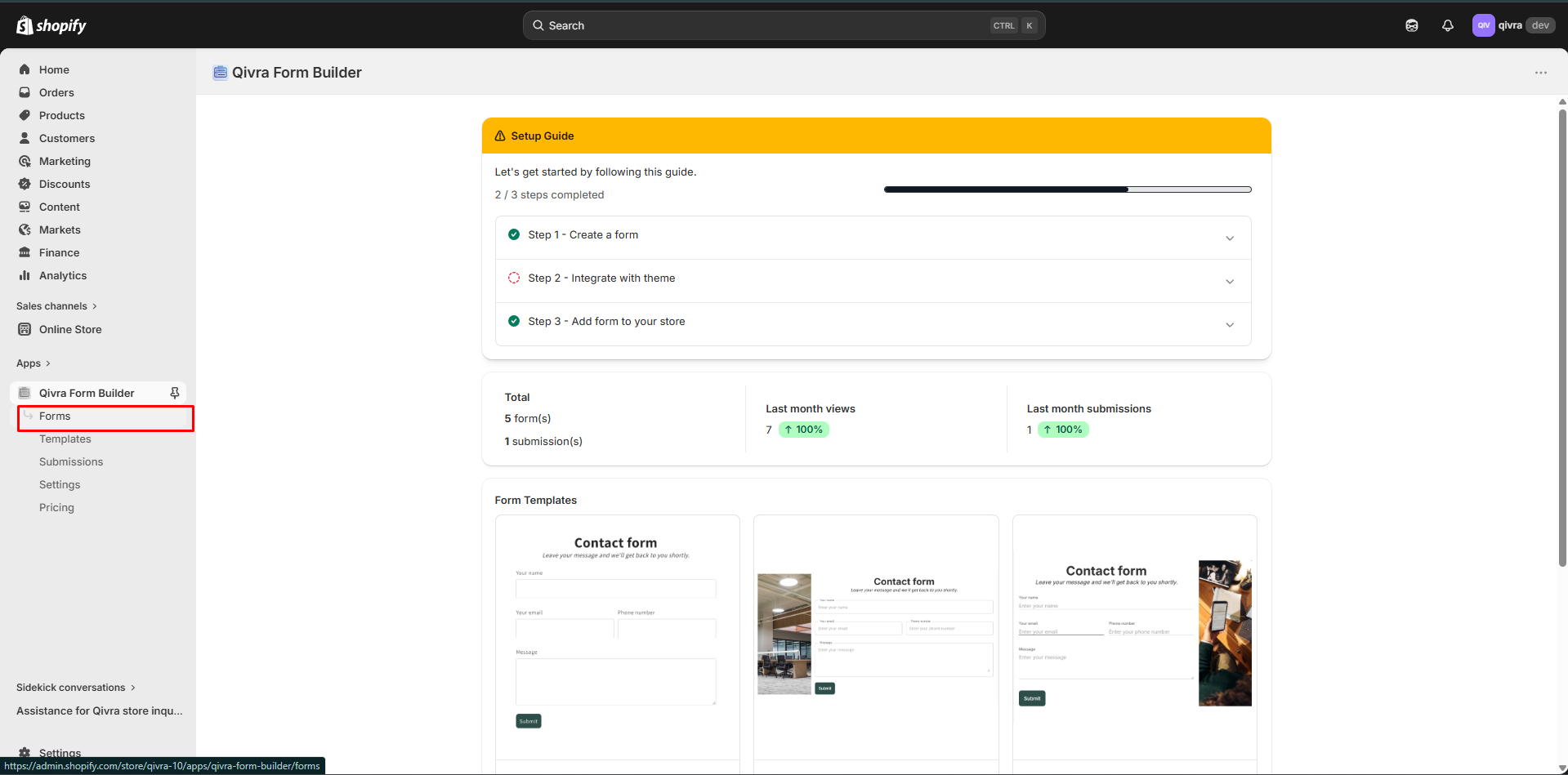Click the views 100% increase badge
This screenshot has height=775, width=1568.
[x=803, y=430]
